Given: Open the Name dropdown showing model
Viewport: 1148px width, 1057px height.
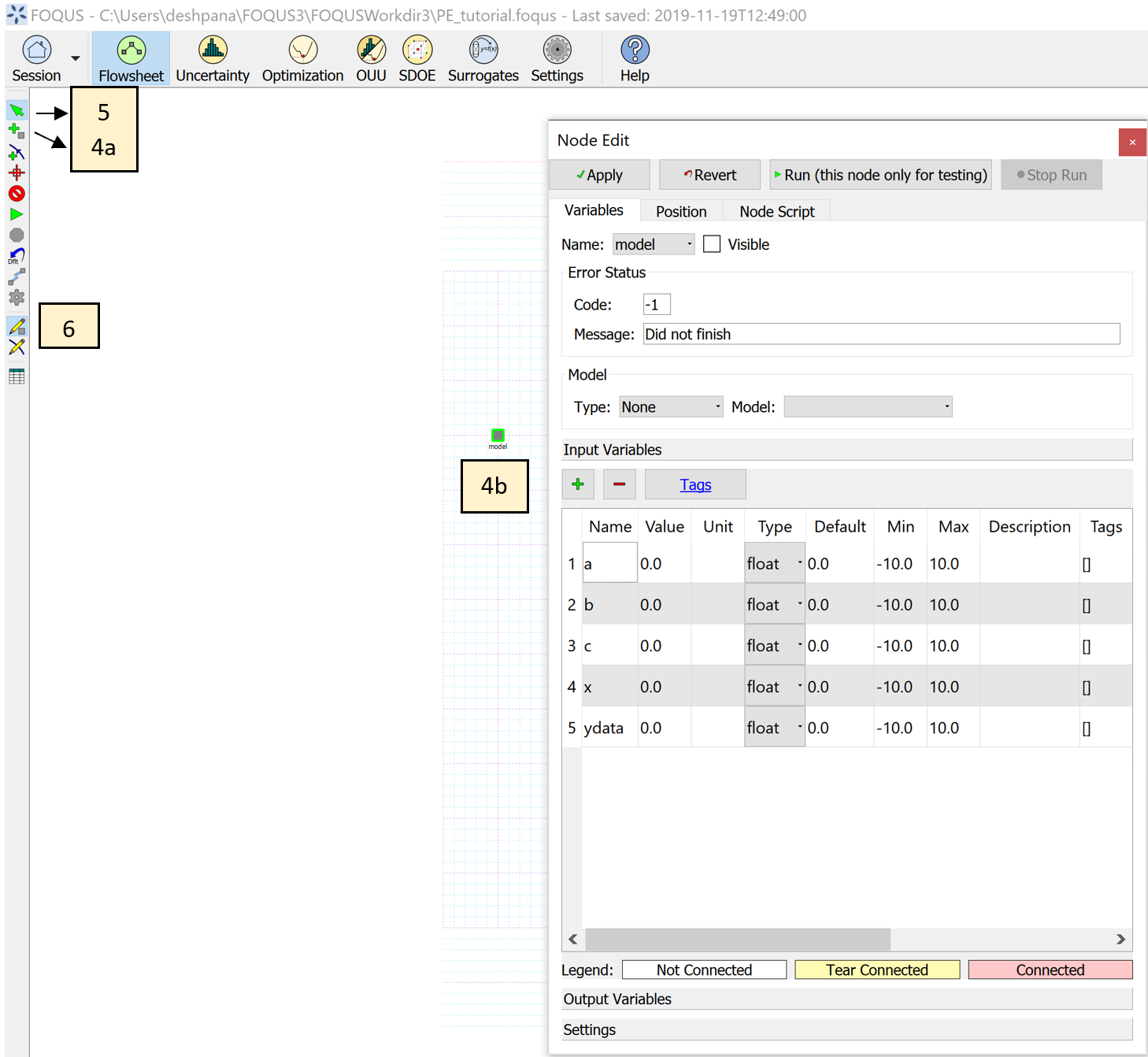Looking at the screenshot, I should click(x=653, y=243).
